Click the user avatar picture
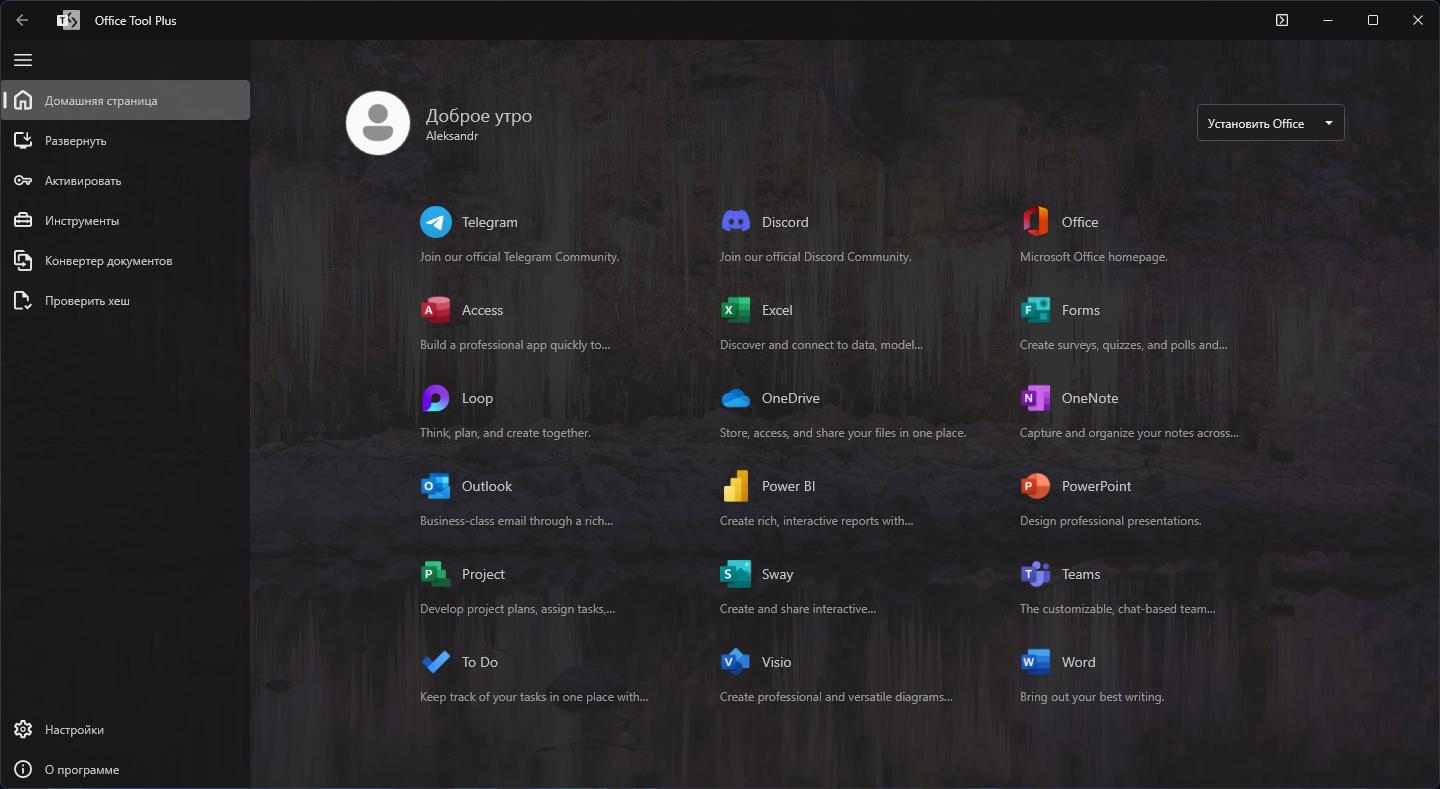This screenshot has width=1440, height=789. (378, 123)
